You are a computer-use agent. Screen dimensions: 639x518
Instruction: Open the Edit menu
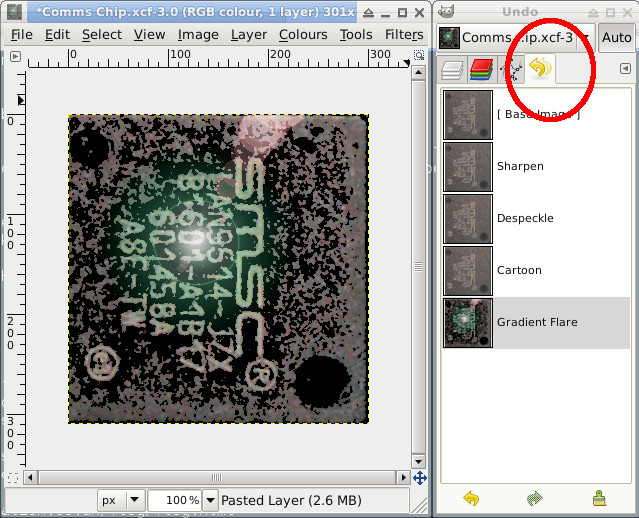click(x=57, y=35)
